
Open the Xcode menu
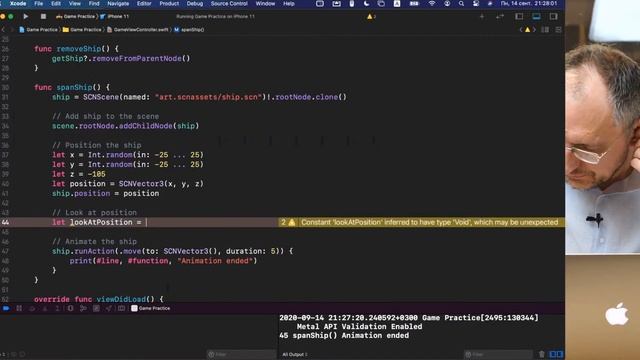pyautogui.click(x=18, y=4)
